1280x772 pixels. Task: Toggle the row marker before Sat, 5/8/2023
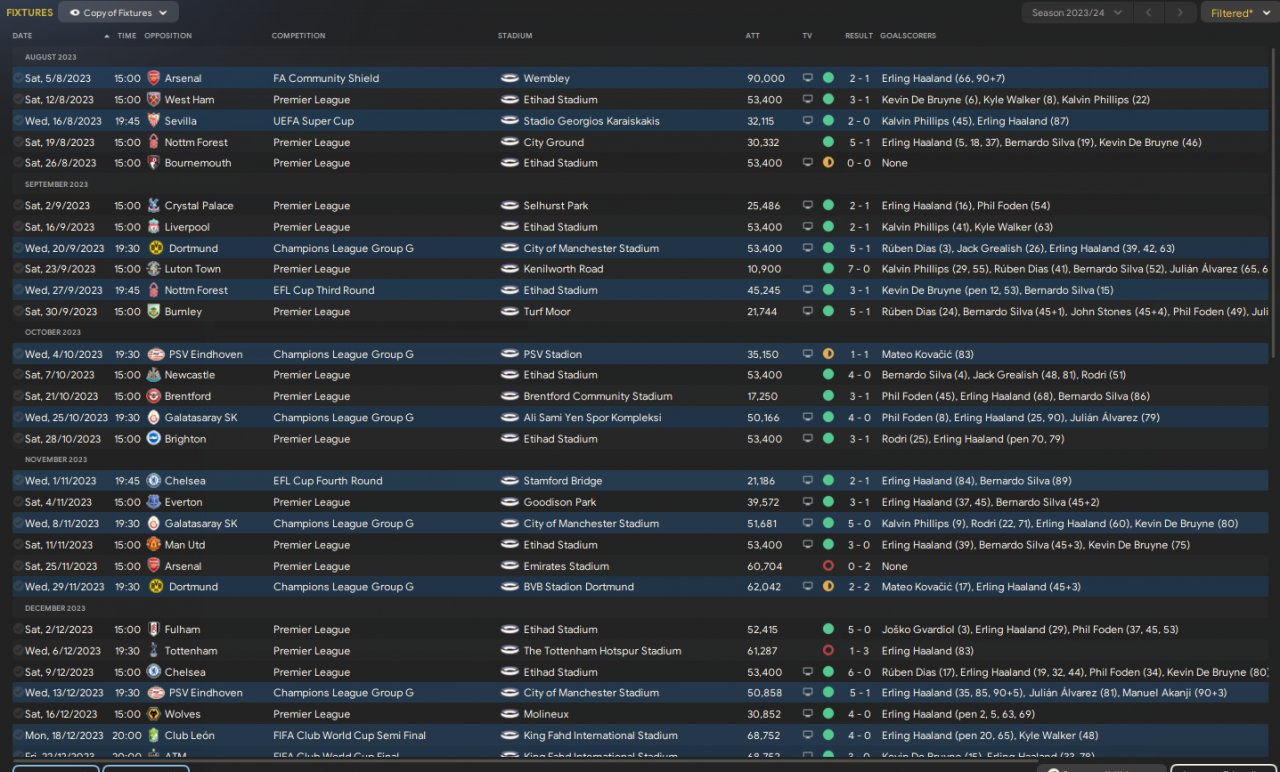[x=18, y=78]
